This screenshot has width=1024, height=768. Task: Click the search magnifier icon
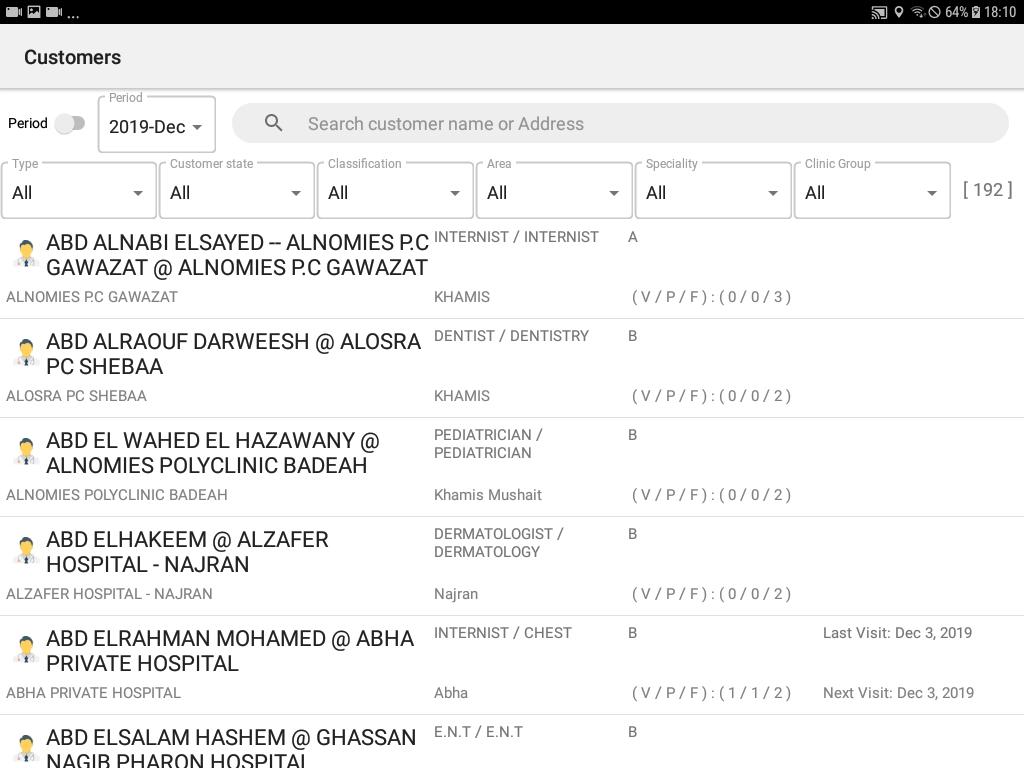(274, 123)
